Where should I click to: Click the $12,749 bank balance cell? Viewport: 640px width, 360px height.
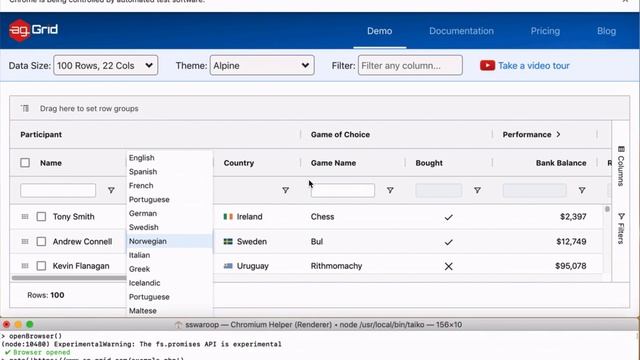571,242
